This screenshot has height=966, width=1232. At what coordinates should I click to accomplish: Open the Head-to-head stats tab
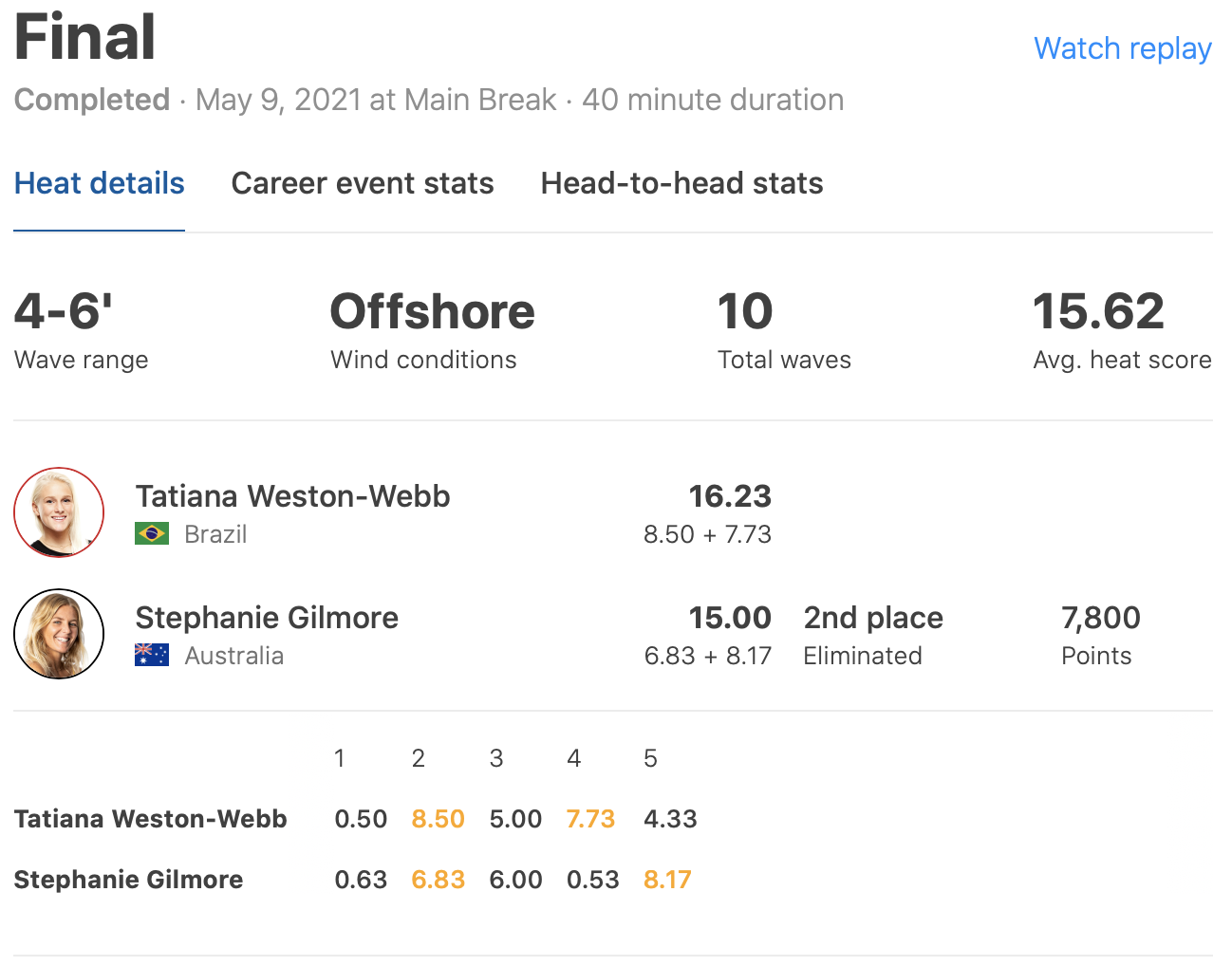click(x=681, y=183)
